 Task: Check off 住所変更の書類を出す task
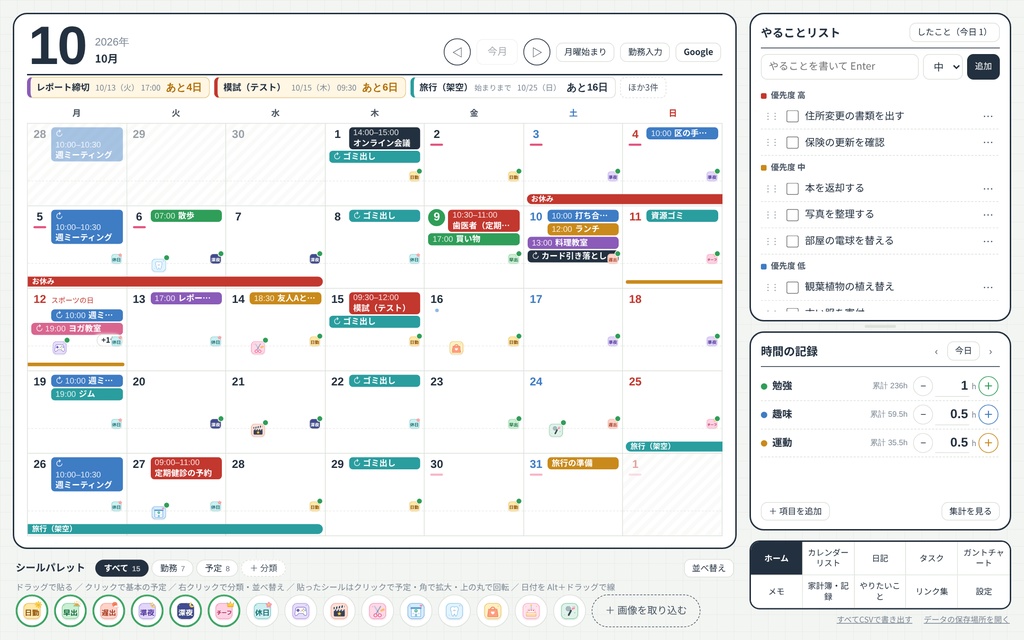[x=792, y=116]
